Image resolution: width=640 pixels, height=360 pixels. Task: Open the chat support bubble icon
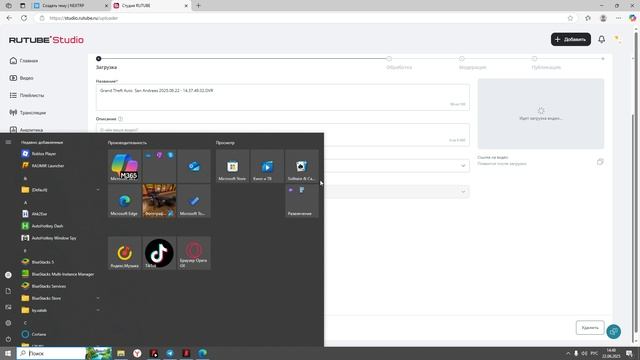coord(613,331)
